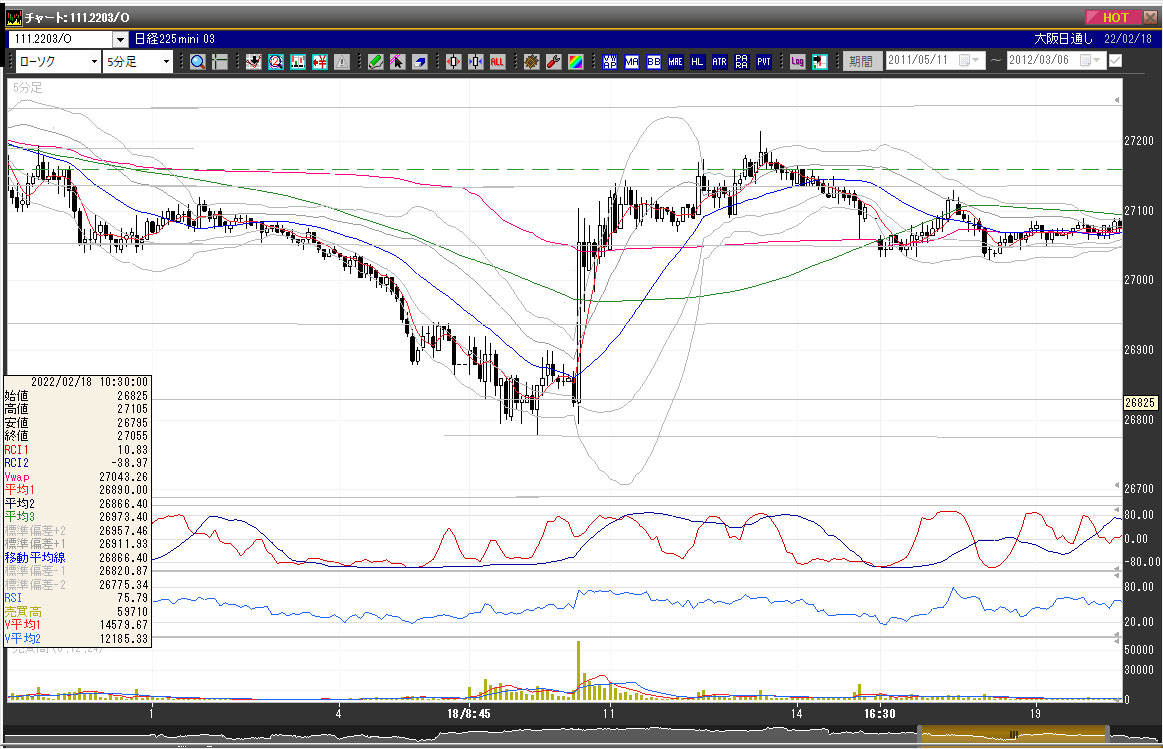The height and width of the screenshot is (749, 1163).
Task: Click the small arrow above the RCI 80.00 label
Action: coord(1117,510)
